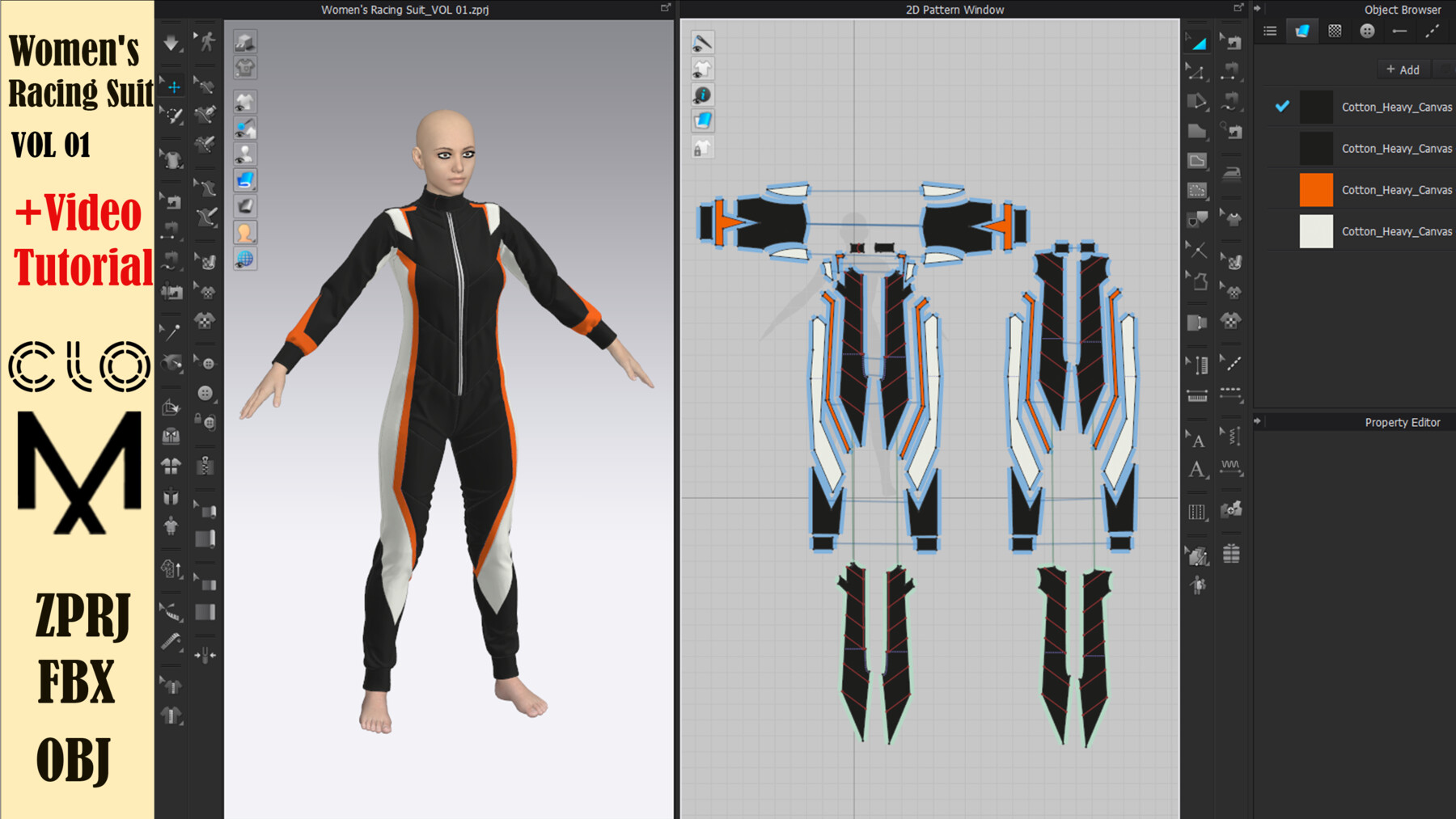Toggle the checkerboard texture tab in Object Browser
1456x819 pixels.
(x=1335, y=31)
